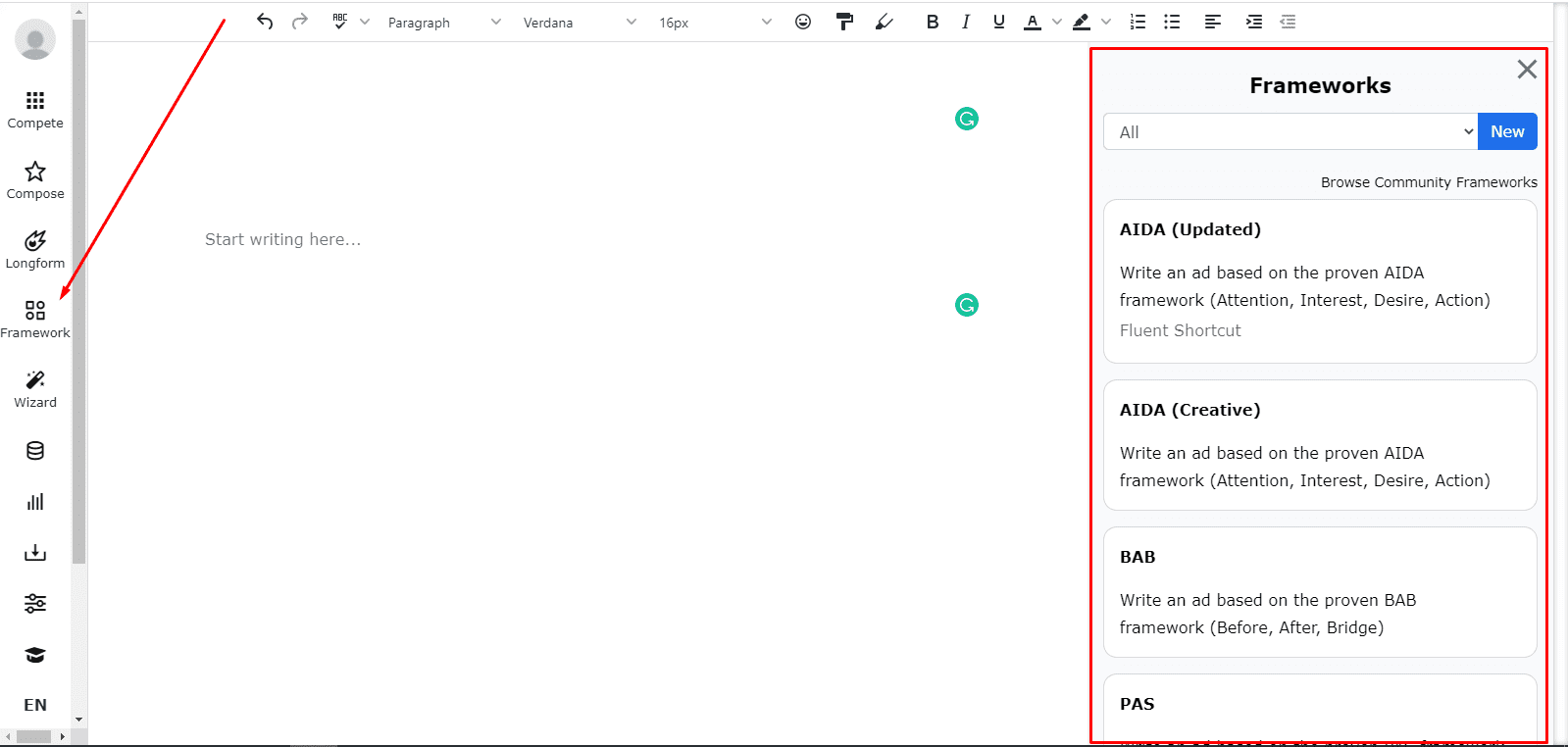Click into the Start writing here editor

282,239
